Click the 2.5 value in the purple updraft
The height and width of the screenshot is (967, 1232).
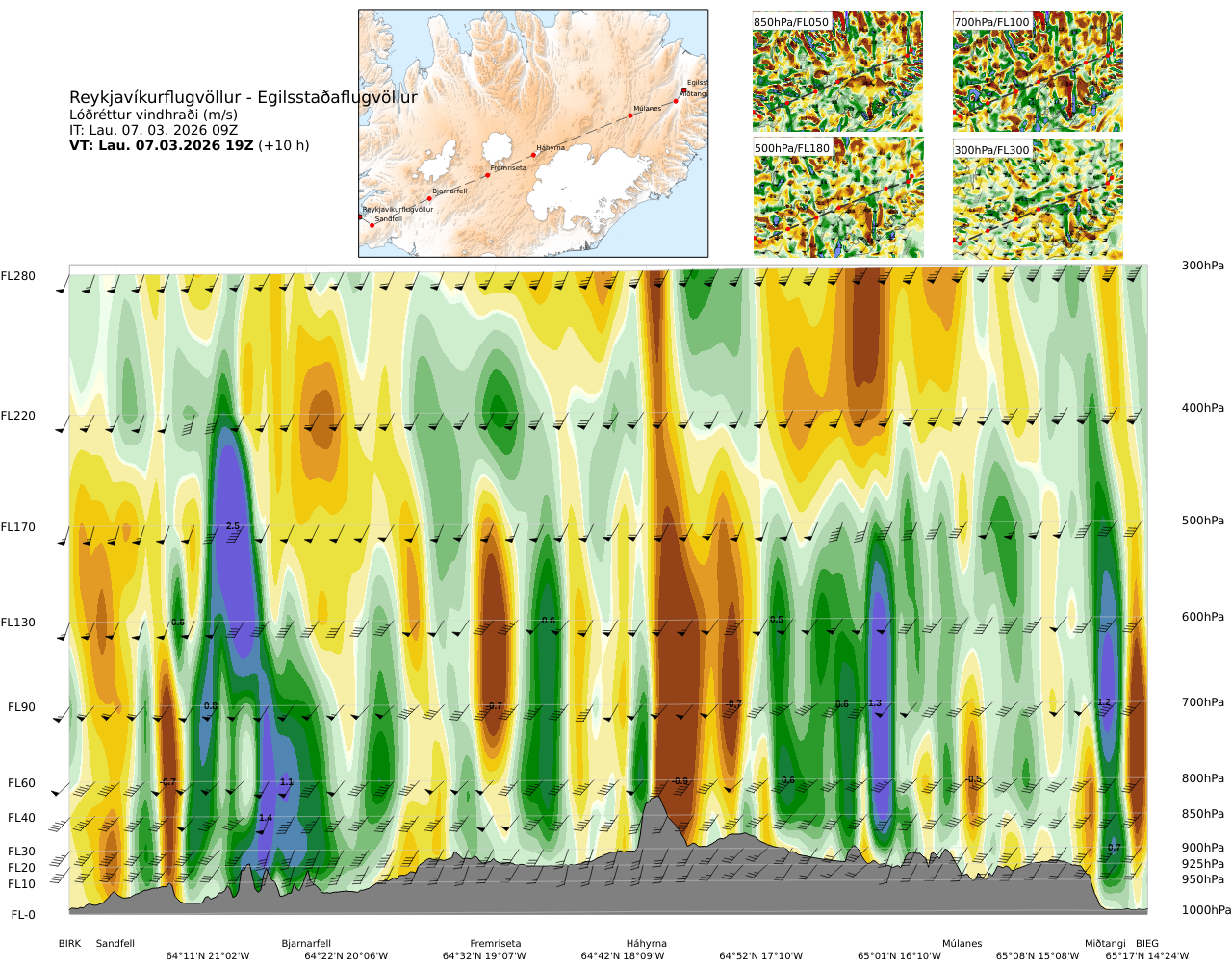(x=233, y=526)
